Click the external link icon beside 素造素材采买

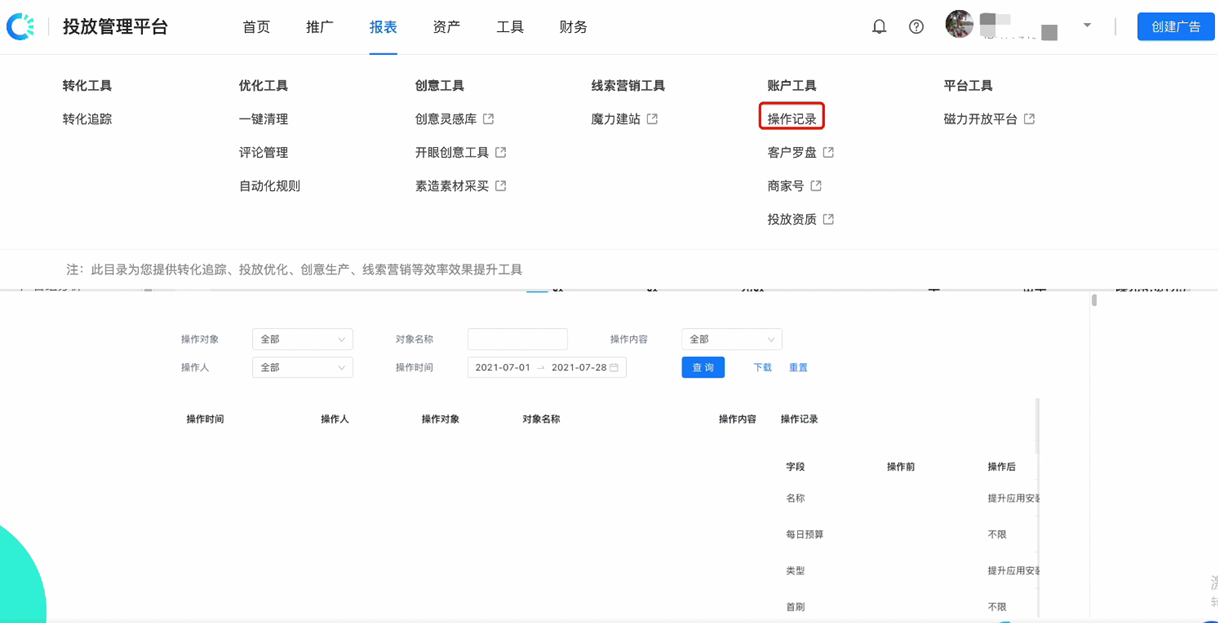click(500, 185)
